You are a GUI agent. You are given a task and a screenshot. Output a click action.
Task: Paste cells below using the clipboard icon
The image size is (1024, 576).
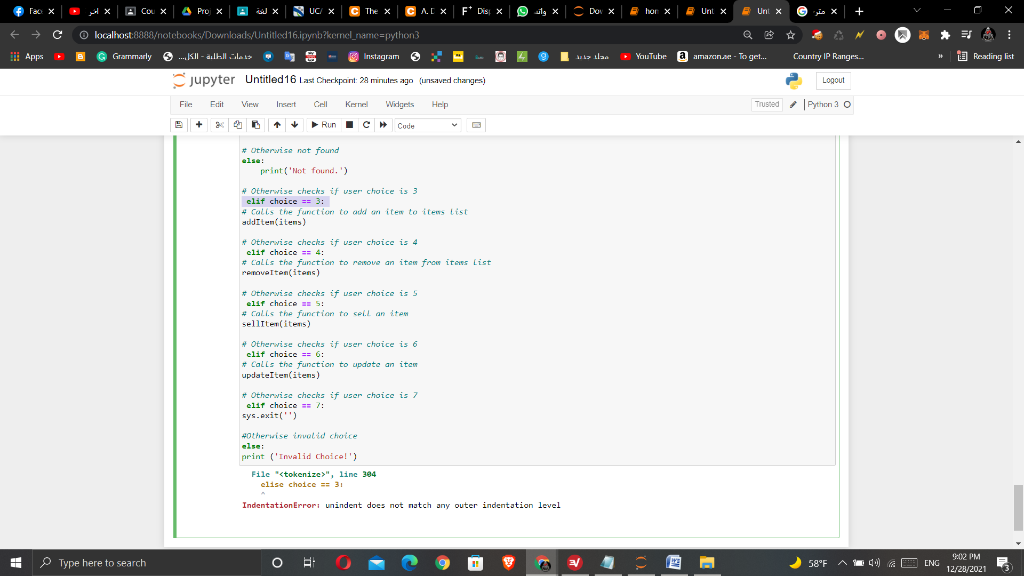(256, 125)
